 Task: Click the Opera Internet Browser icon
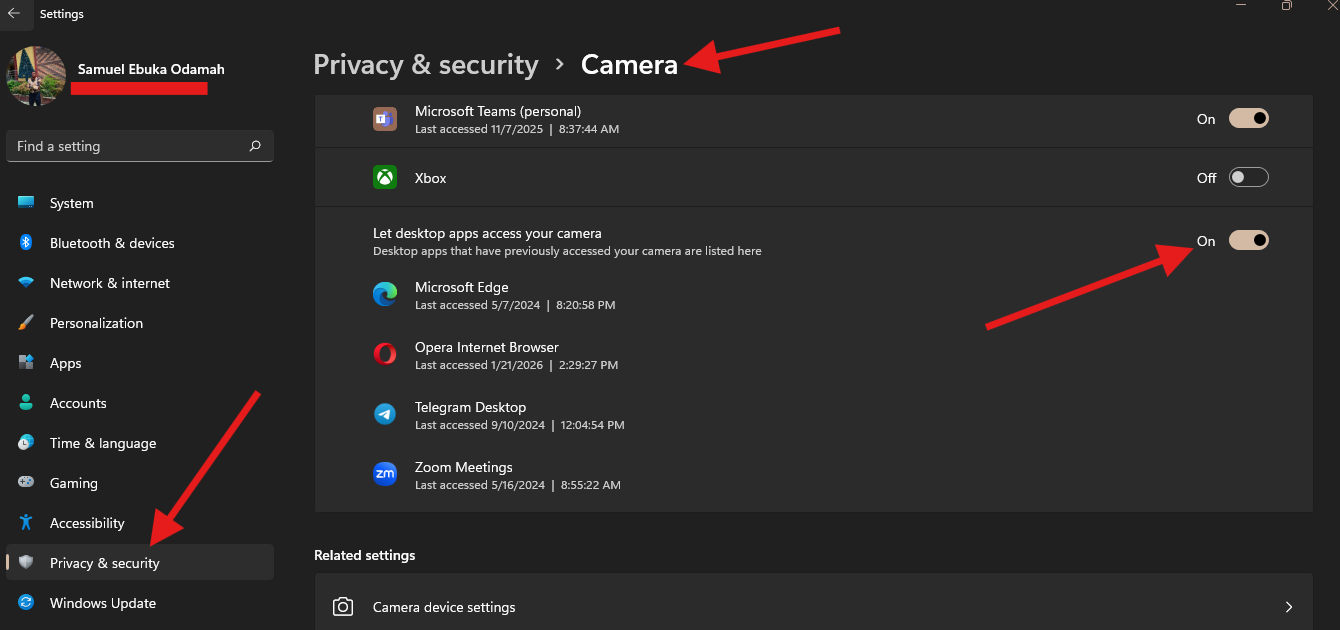point(385,354)
